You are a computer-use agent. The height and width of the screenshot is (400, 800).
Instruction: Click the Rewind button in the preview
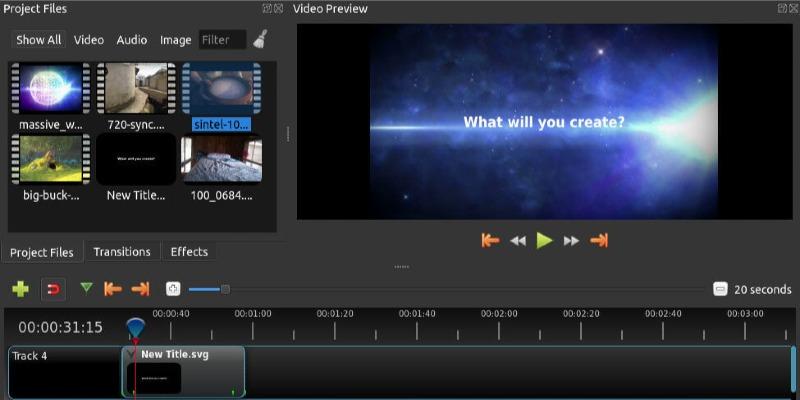[518, 240]
